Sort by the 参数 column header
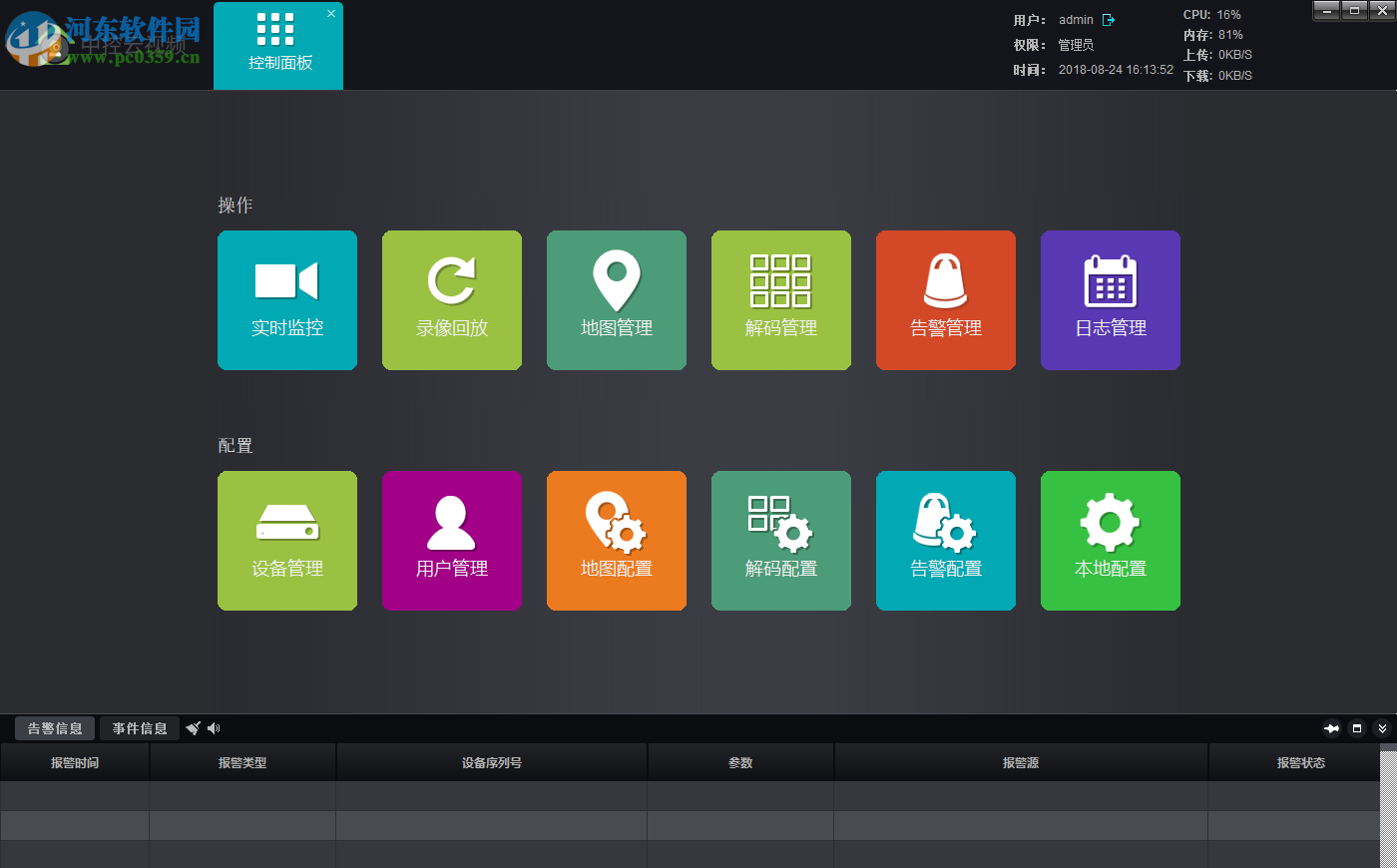Image resolution: width=1397 pixels, height=868 pixels. (740, 762)
